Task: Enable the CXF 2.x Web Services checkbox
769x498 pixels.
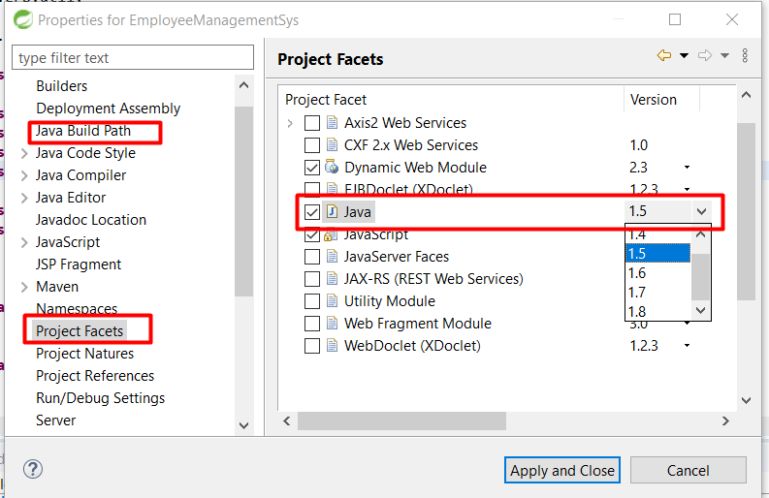Action: point(312,145)
